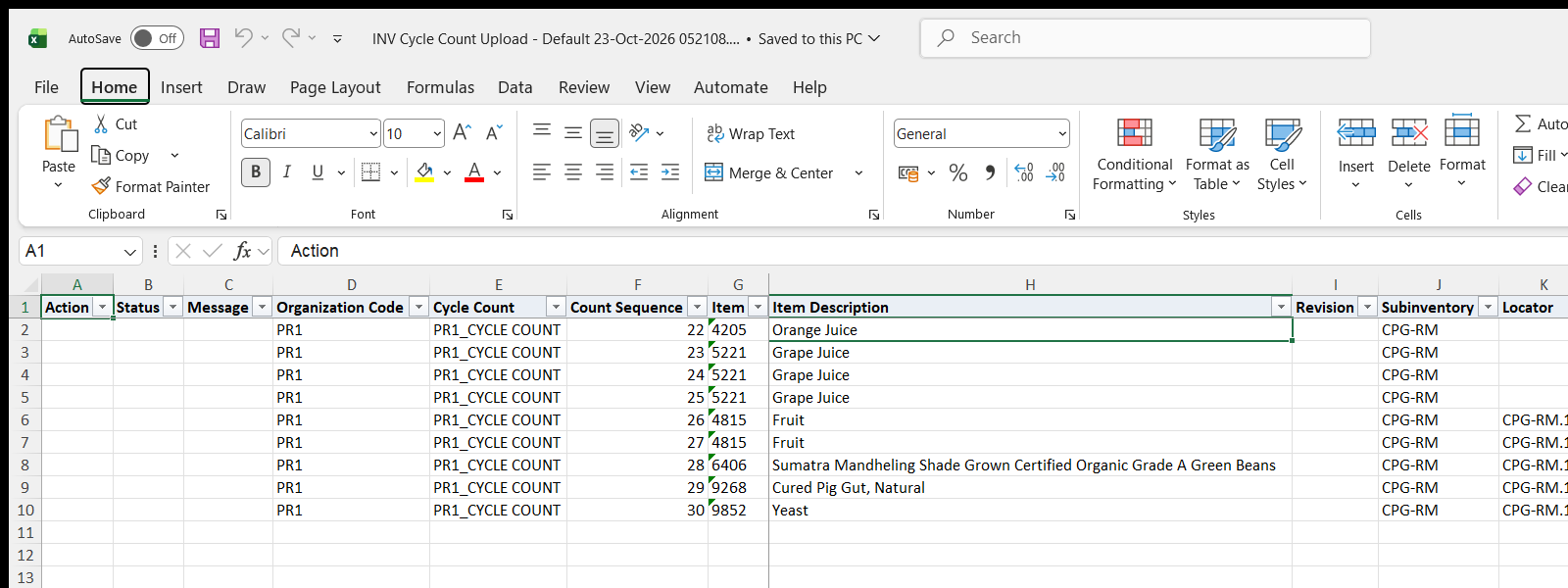
Task: Click the Borders icon
Action: [x=371, y=172]
